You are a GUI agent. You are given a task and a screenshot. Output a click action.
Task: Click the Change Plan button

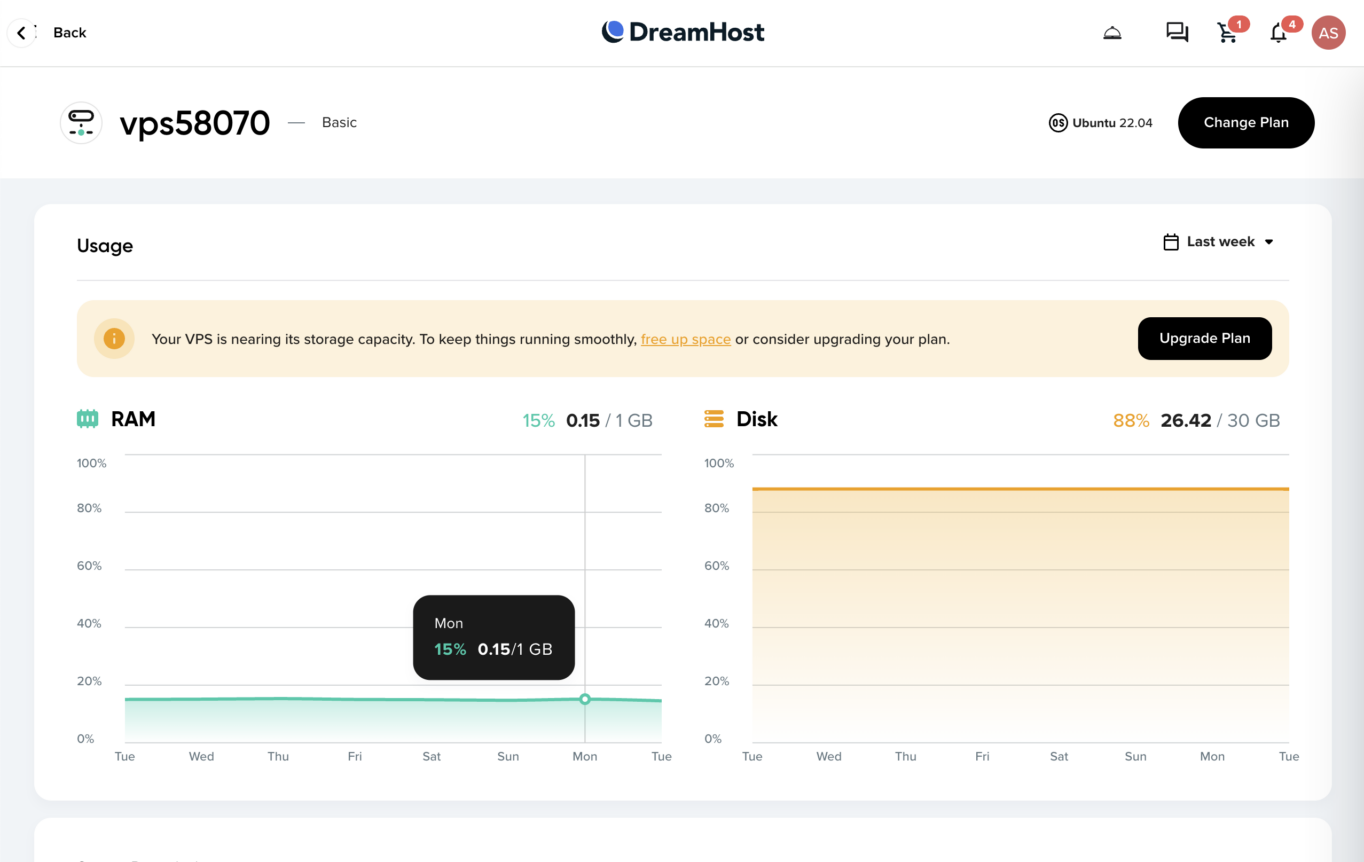pos(1246,122)
